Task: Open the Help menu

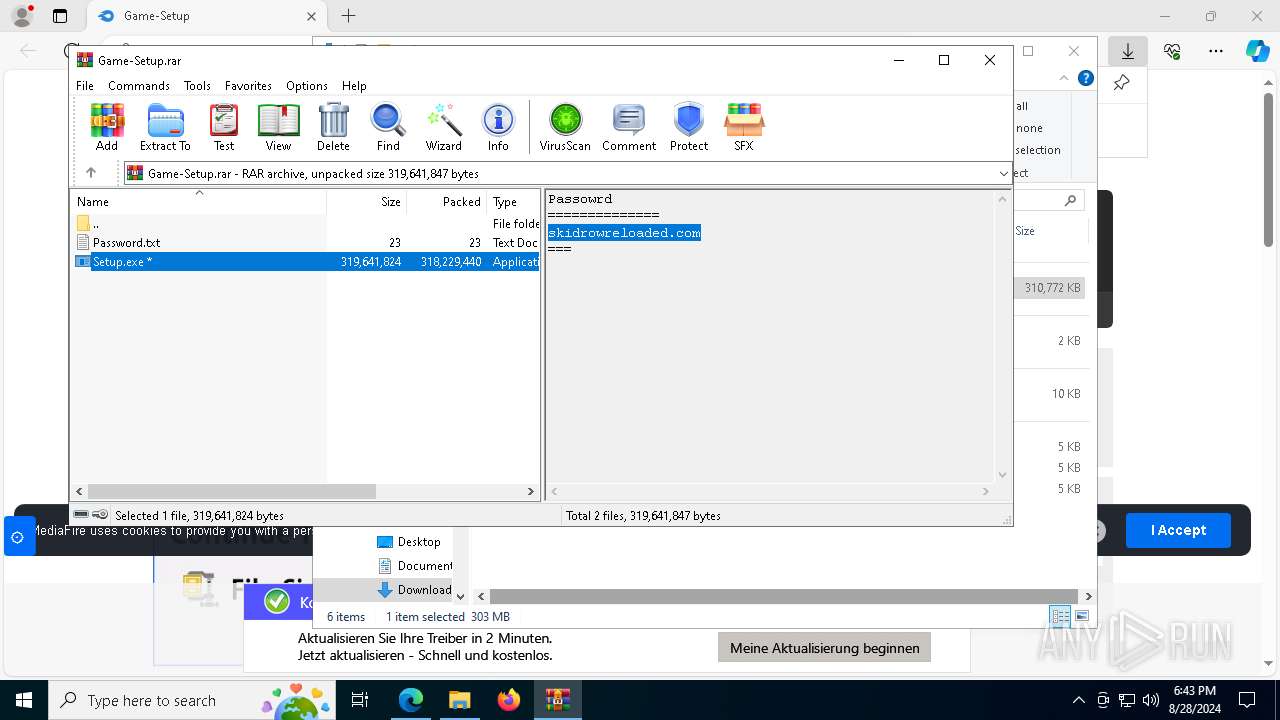Action: tap(354, 86)
